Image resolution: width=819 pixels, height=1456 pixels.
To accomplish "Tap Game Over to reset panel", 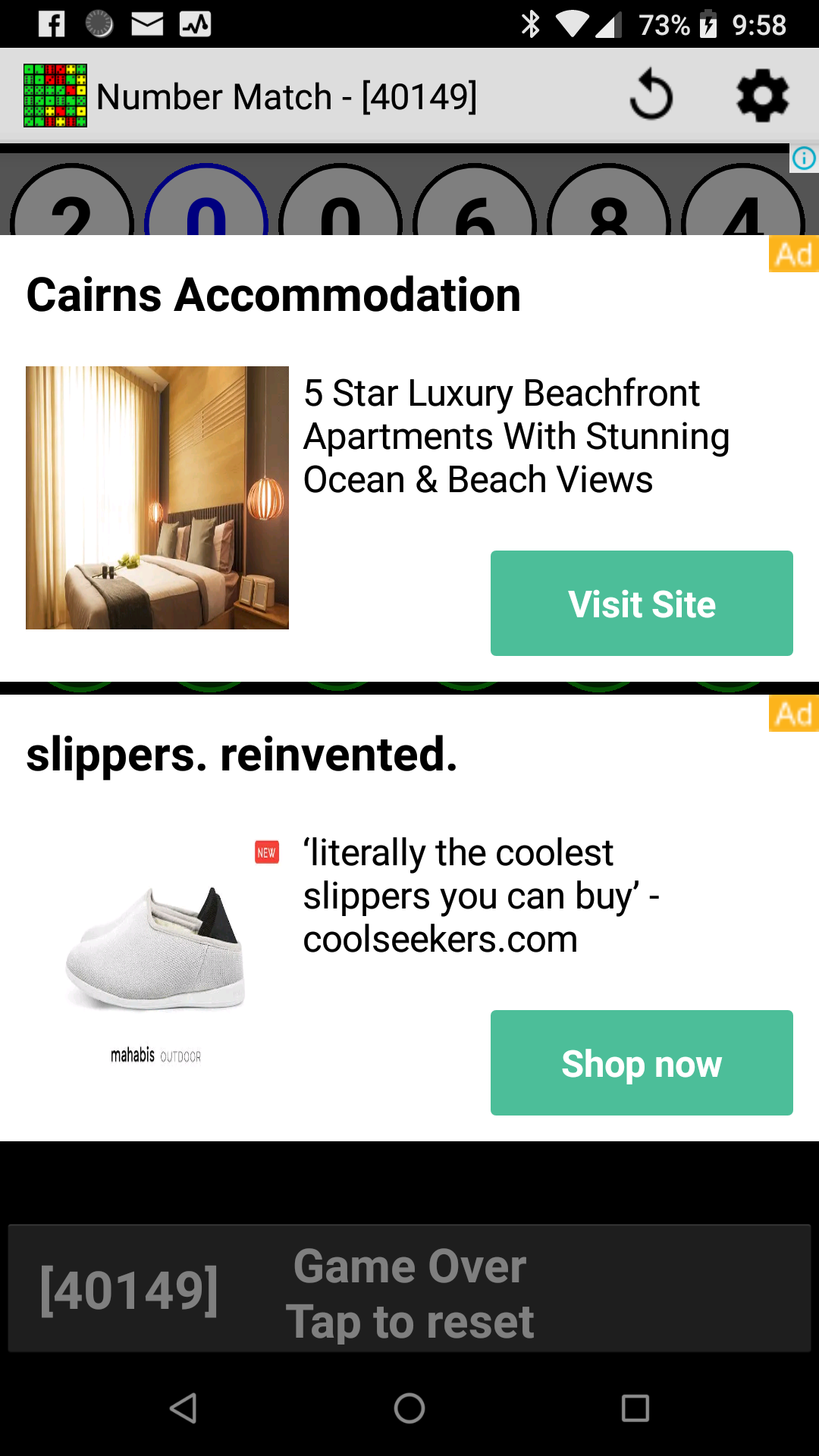I will 409,1288.
